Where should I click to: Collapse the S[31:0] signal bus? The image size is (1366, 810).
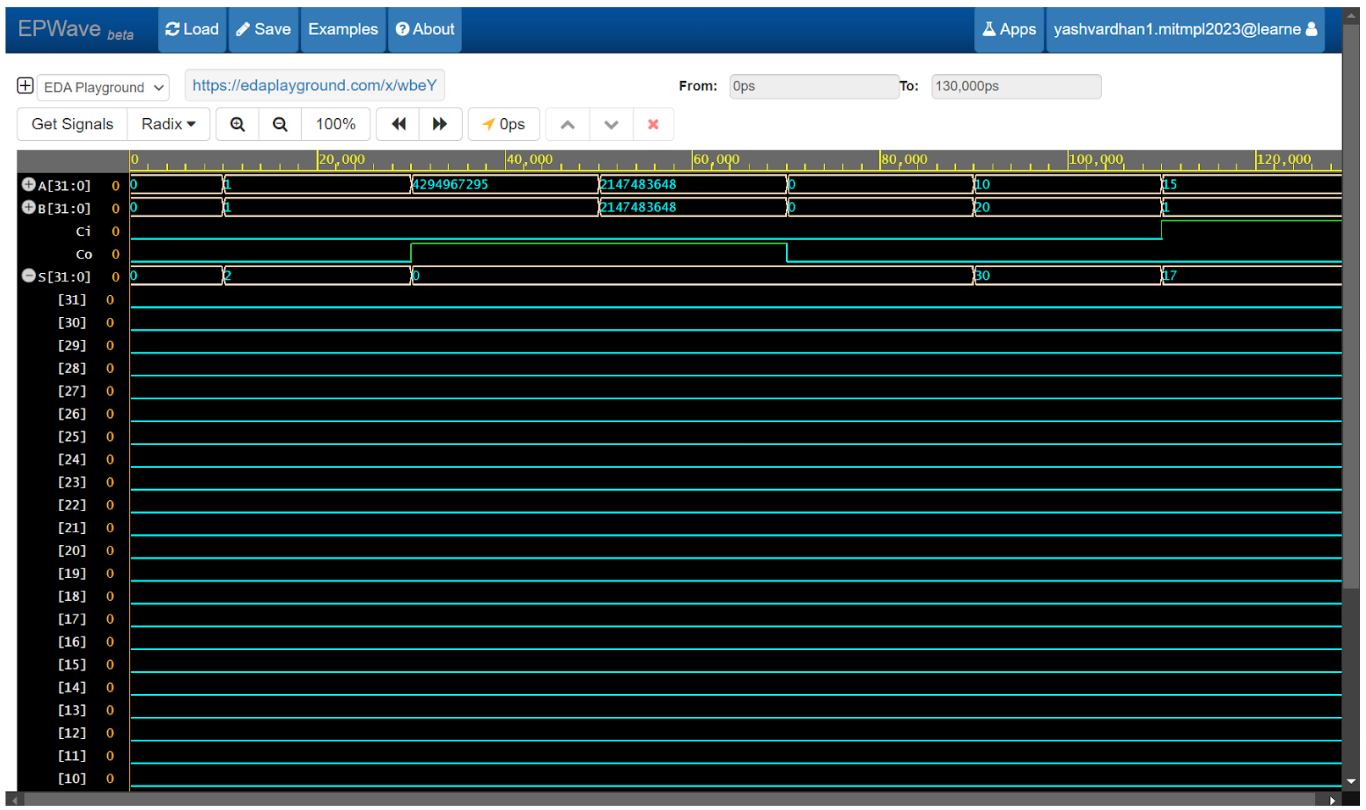click(29, 276)
